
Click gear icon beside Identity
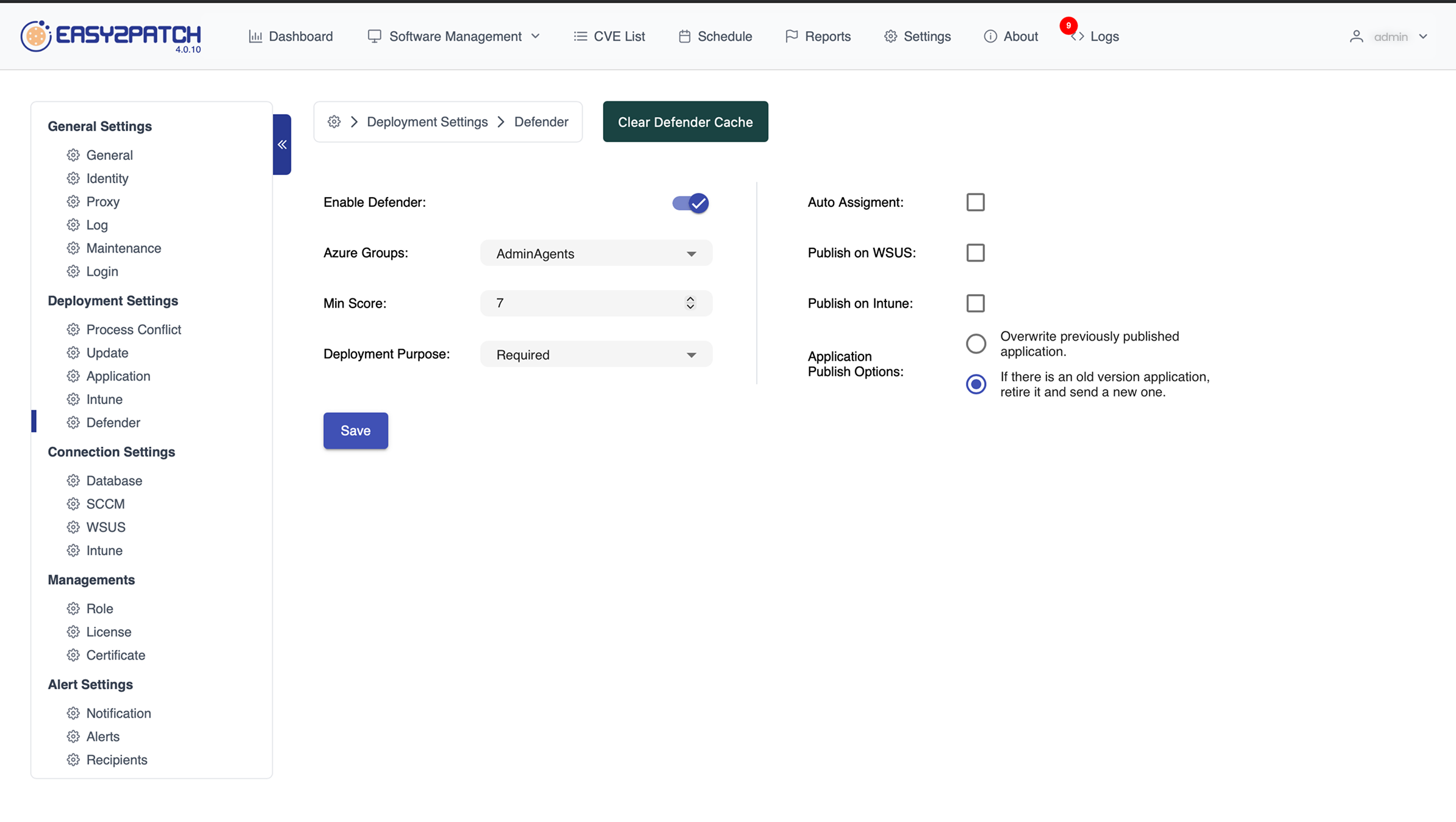(73, 178)
